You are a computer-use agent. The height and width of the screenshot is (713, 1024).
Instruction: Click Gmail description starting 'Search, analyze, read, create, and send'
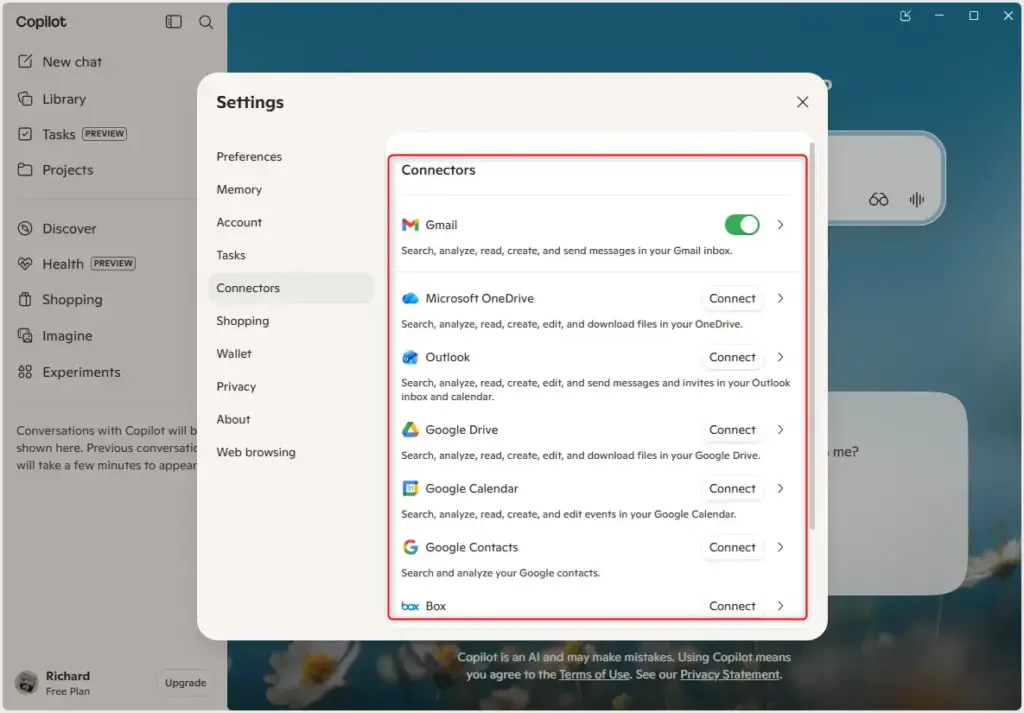click(566, 251)
